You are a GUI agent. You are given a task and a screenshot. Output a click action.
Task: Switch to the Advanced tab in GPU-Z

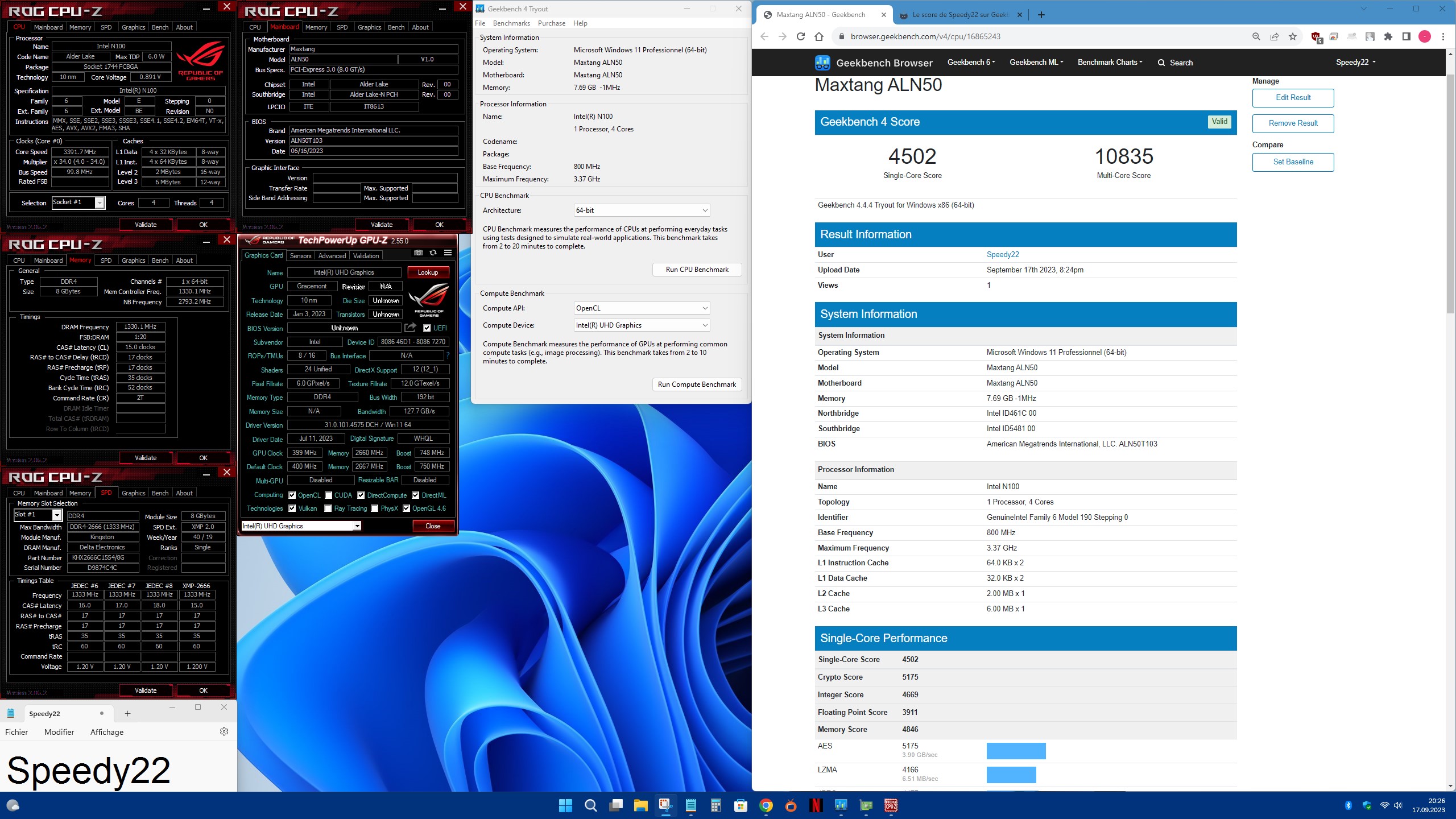pyautogui.click(x=332, y=256)
